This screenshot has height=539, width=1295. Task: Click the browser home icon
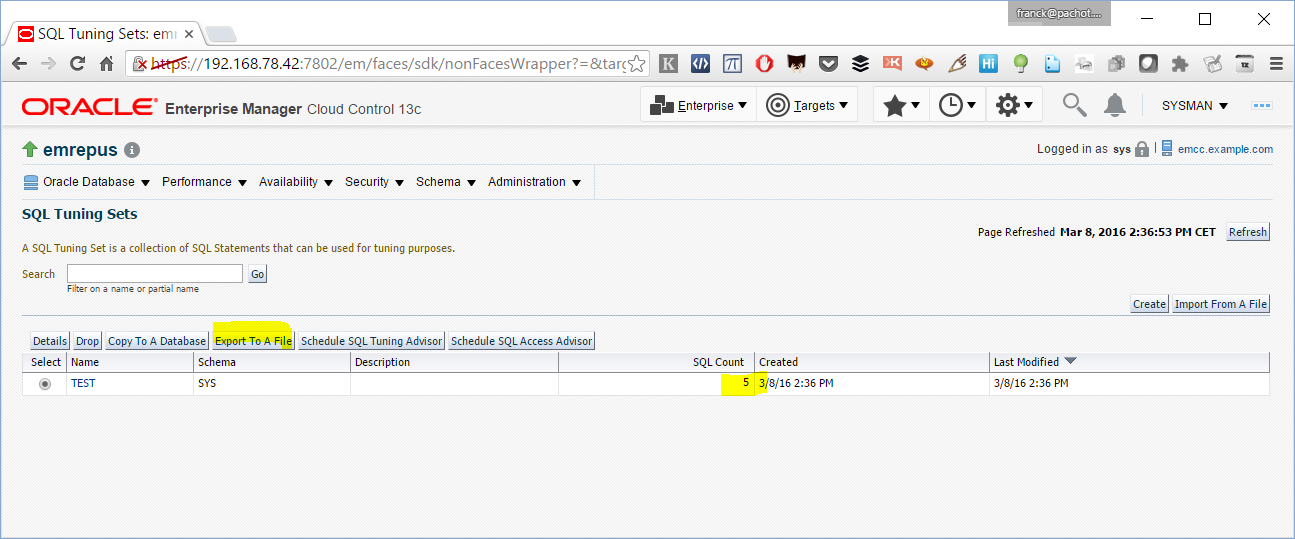[x=107, y=63]
